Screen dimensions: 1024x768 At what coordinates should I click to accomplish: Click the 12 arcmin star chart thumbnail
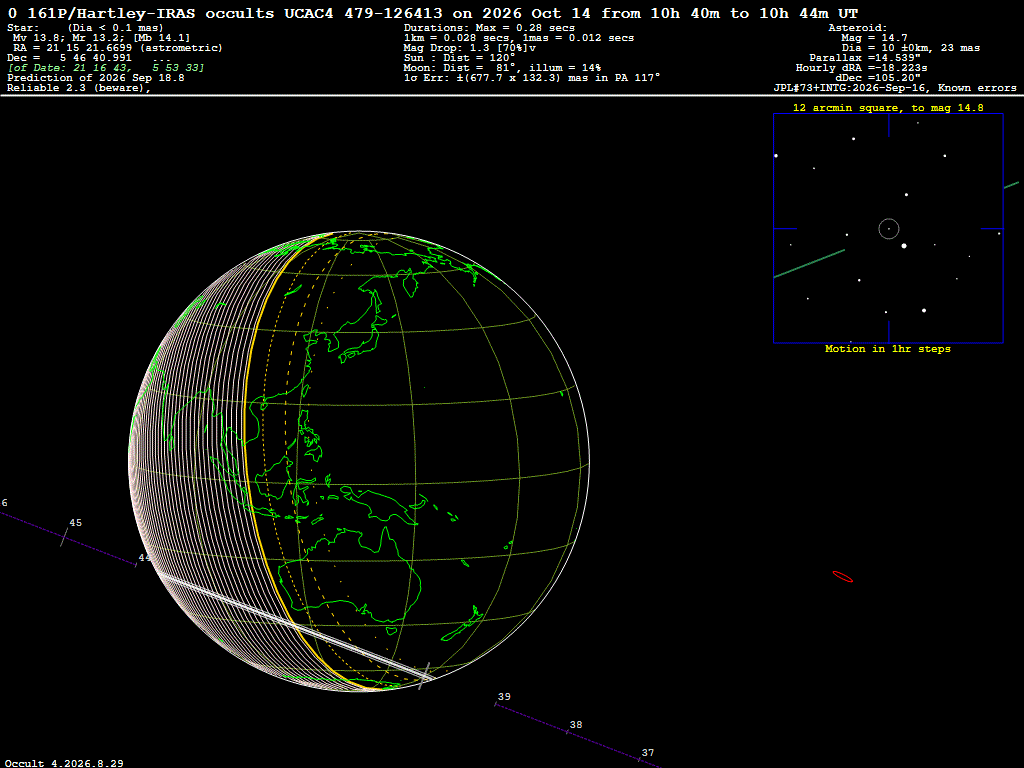888,229
